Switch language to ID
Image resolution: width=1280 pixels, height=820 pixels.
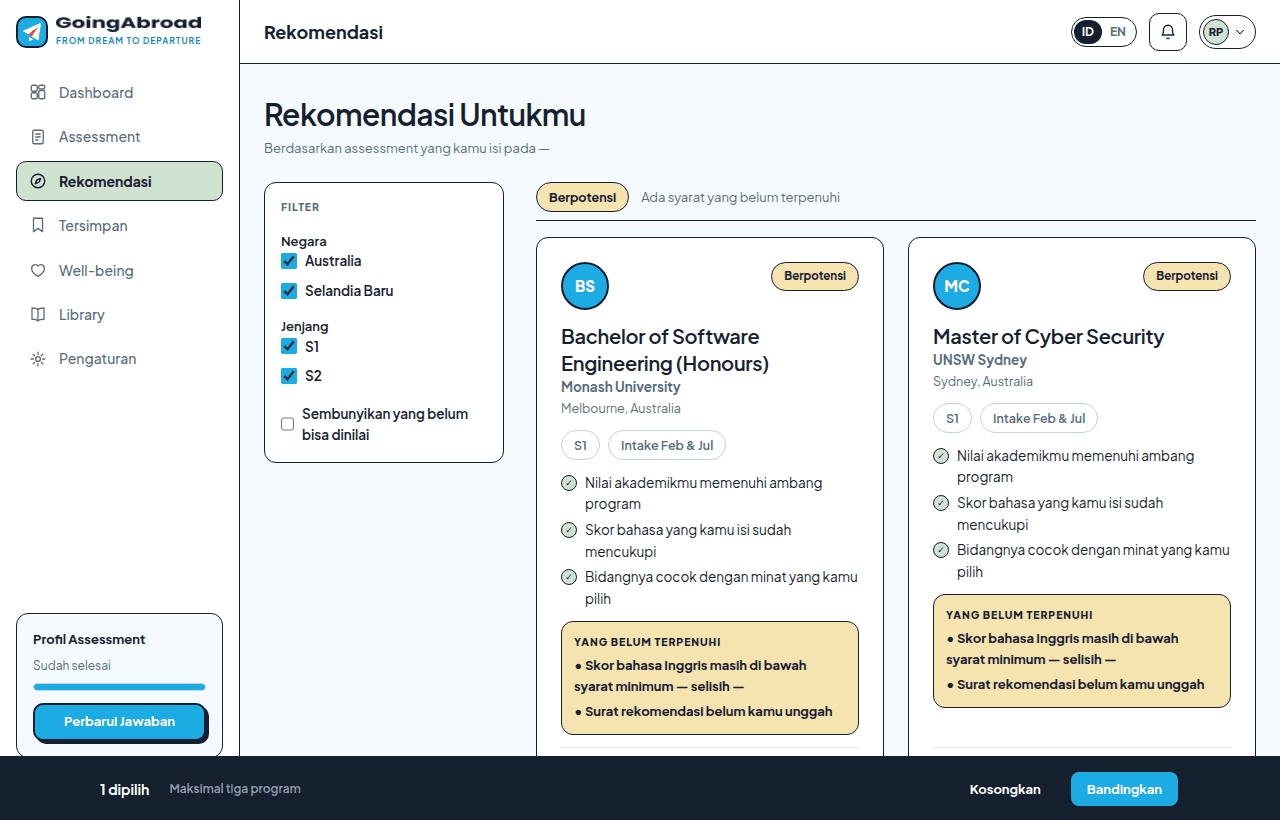(x=1088, y=32)
